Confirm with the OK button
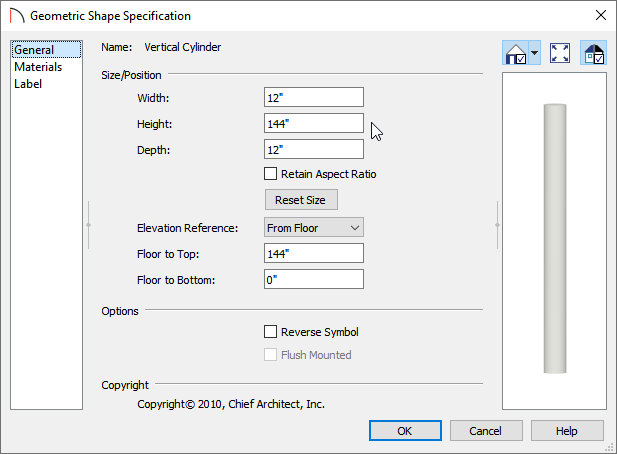Screen dimensions: 617x454 (x=405, y=431)
